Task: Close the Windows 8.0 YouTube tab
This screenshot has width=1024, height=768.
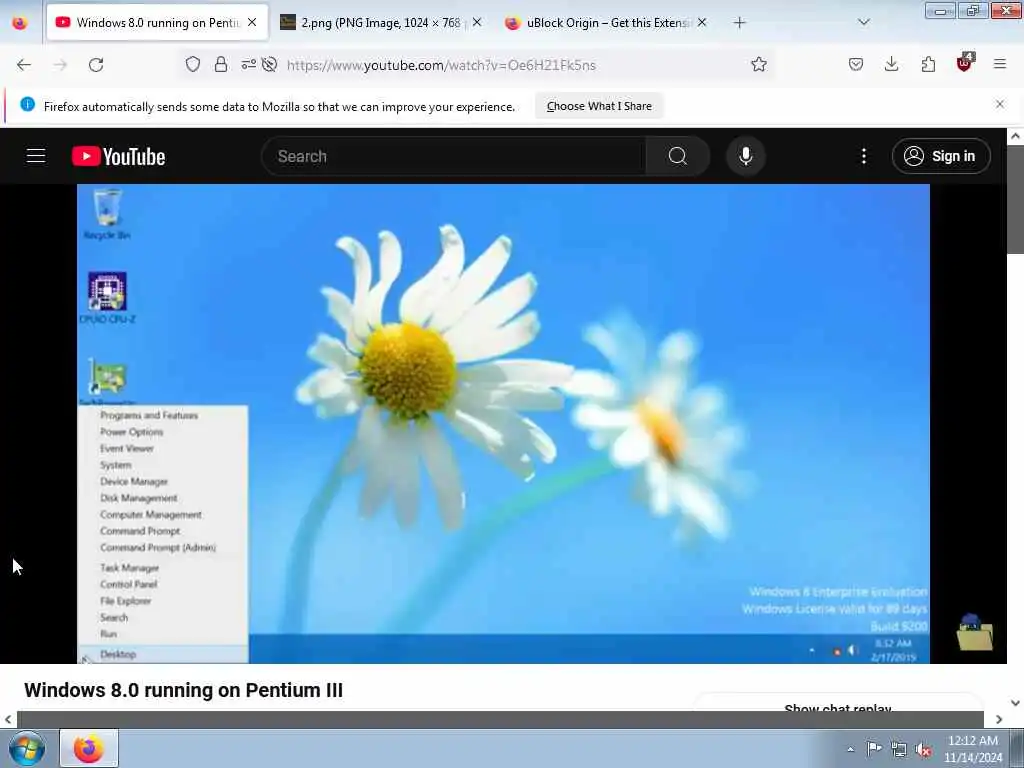Action: 252,22
